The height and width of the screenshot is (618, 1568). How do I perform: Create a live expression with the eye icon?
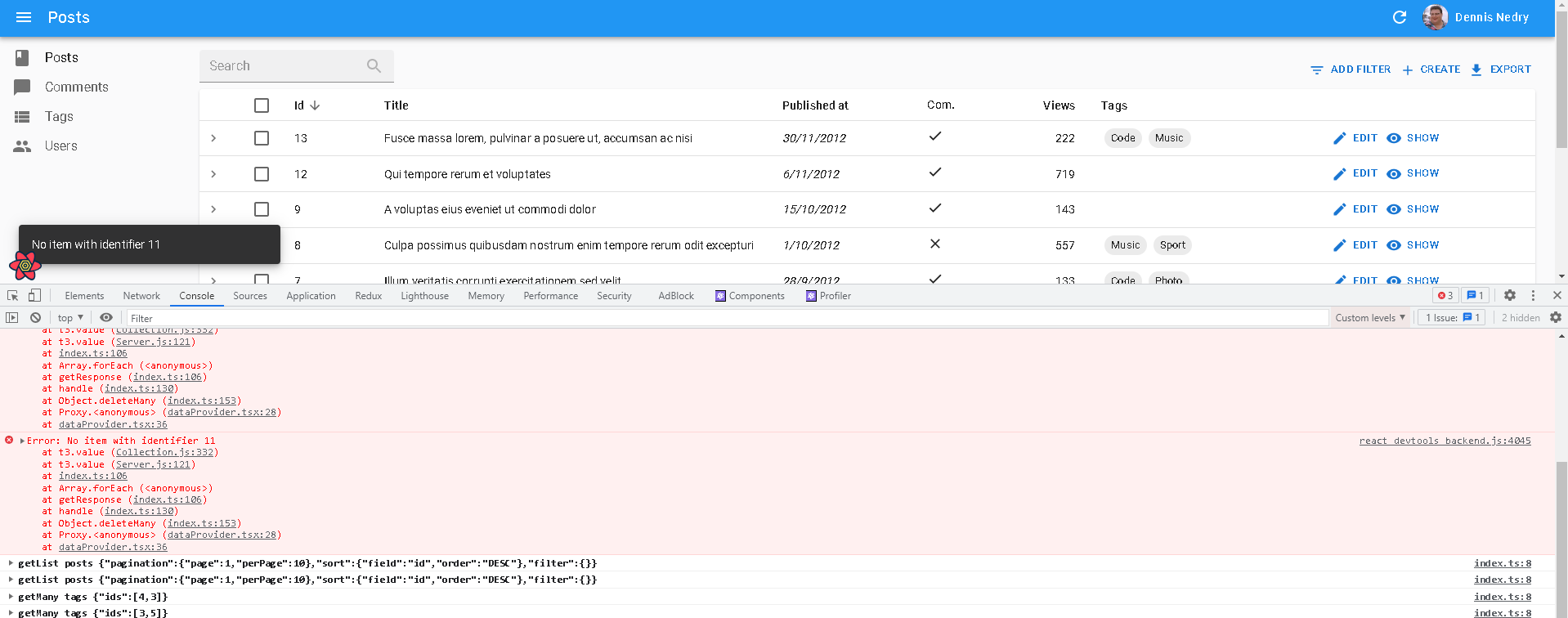pos(106,317)
